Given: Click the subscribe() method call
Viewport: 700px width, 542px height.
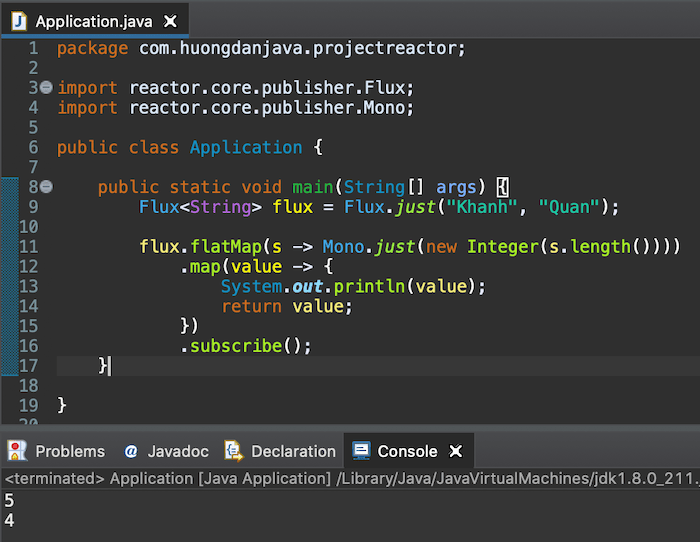Looking at the screenshot, I should coord(246,346).
